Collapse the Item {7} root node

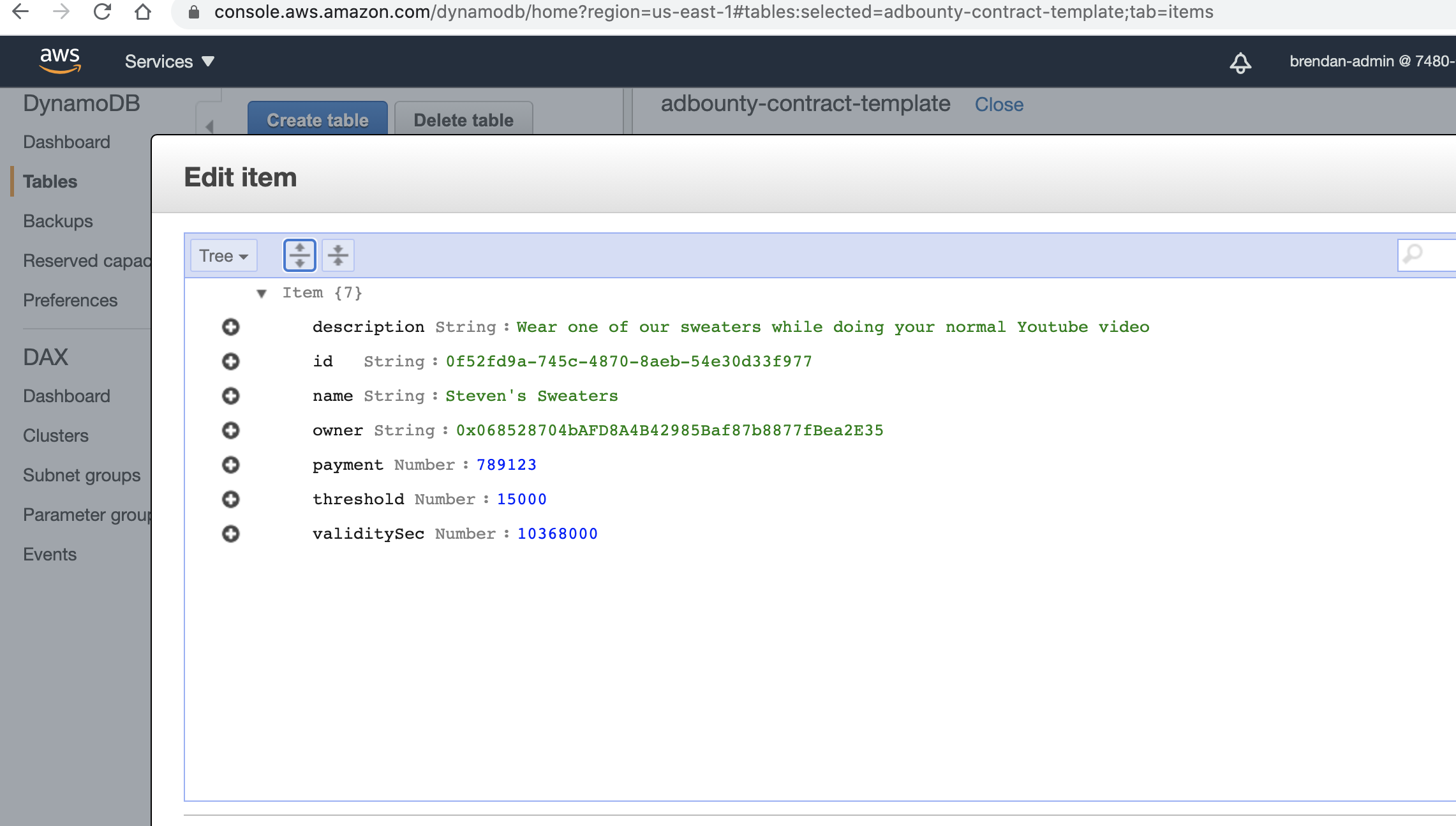[261, 293]
